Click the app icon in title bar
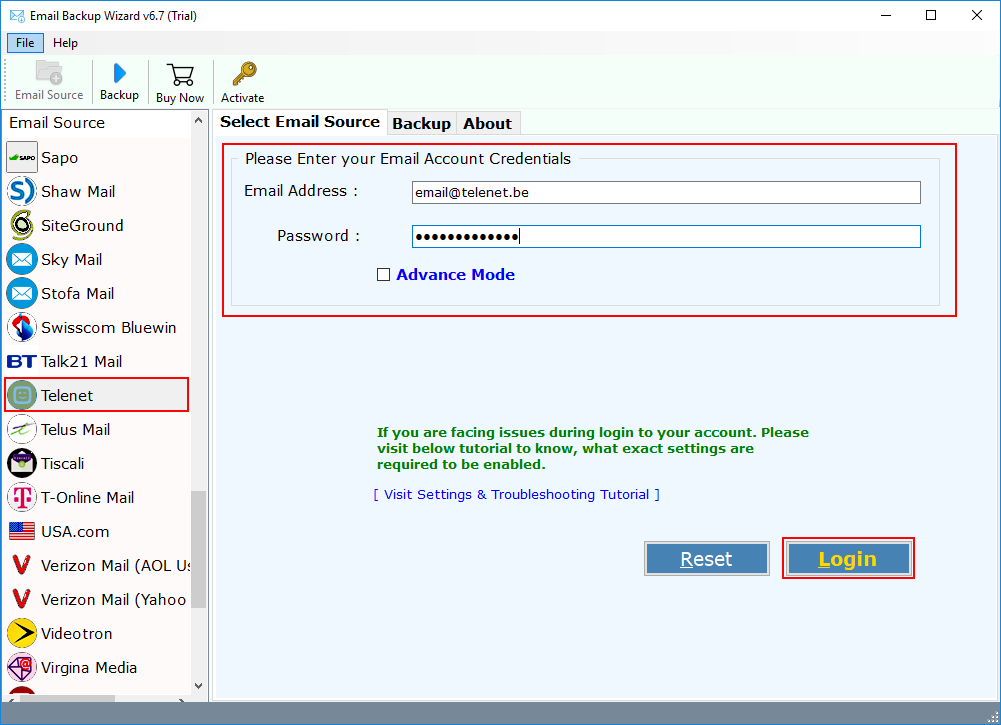Viewport: 1001px width, 725px height. (x=17, y=15)
